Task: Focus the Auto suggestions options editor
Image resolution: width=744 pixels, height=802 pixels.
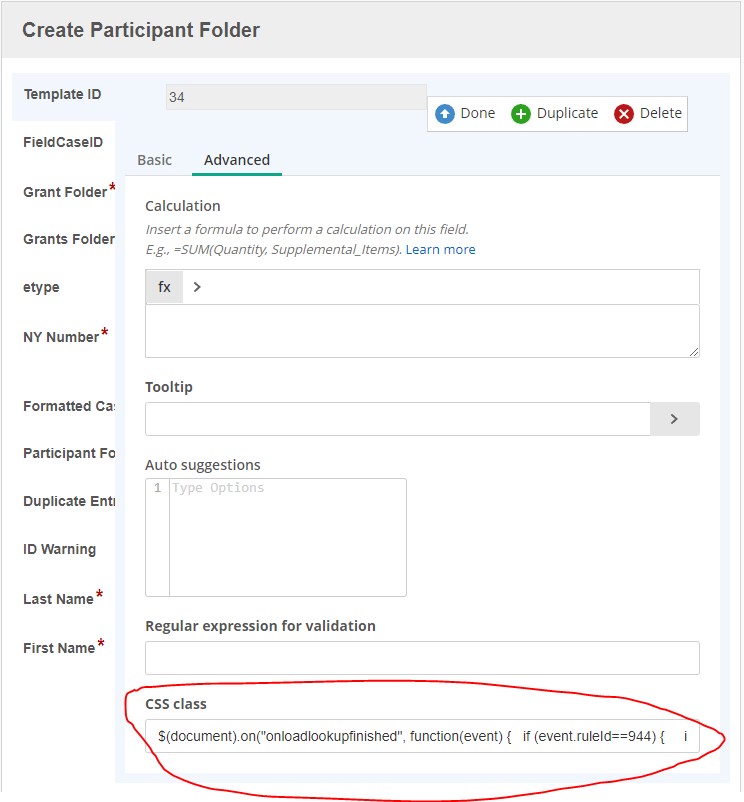Action: point(287,537)
